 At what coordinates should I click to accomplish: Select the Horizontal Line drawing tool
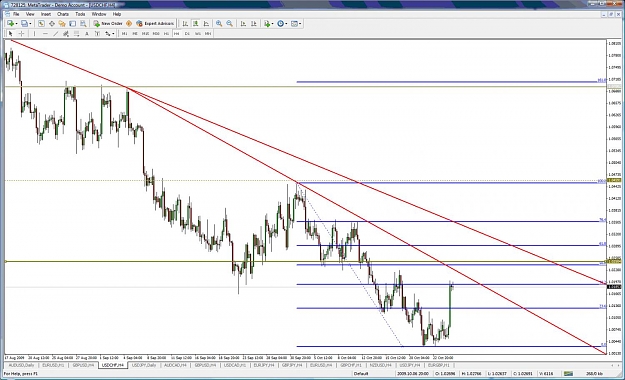[45, 33]
